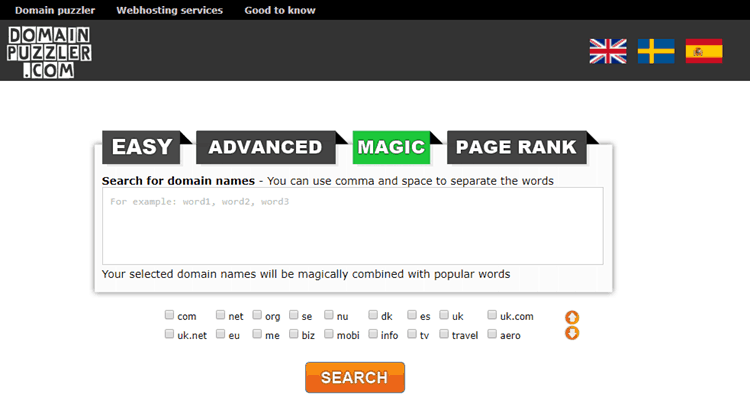This screenshot has width=750, height=413.
Task: Switch language with the Spanish flag
Action: 704,51
